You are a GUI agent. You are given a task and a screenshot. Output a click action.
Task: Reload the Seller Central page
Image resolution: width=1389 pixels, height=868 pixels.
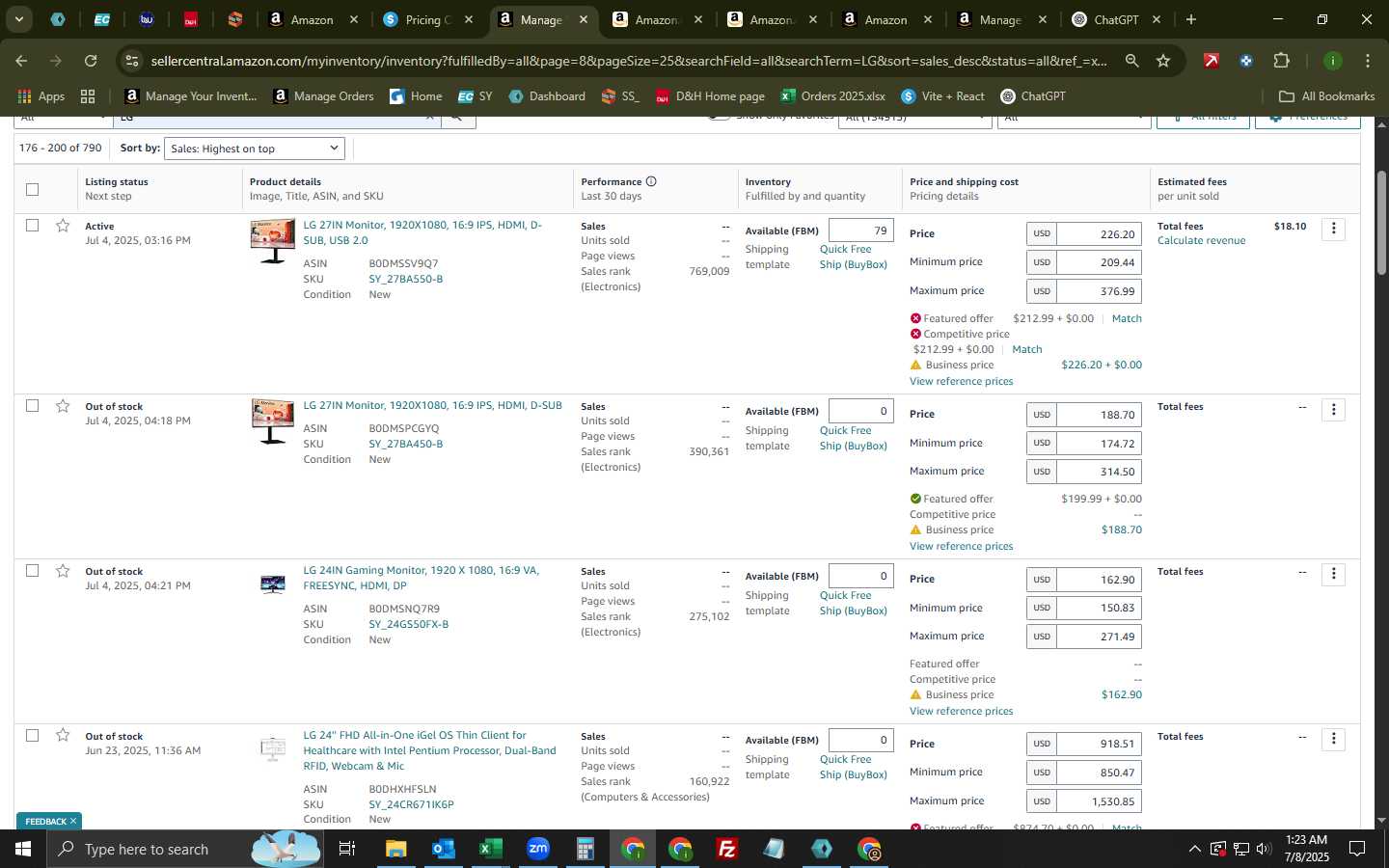coord(91,61)
